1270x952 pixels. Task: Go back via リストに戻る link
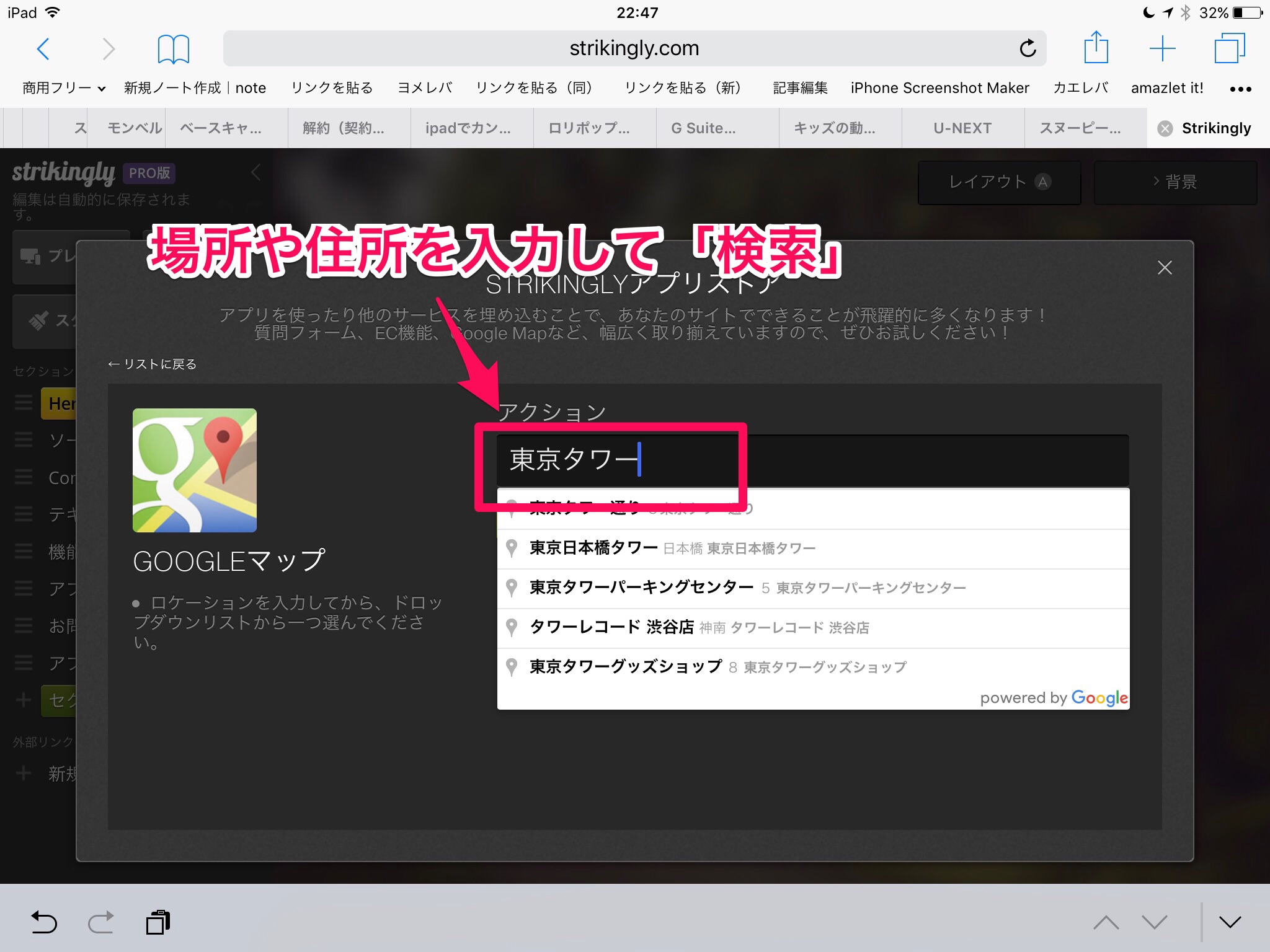point(153,364)
